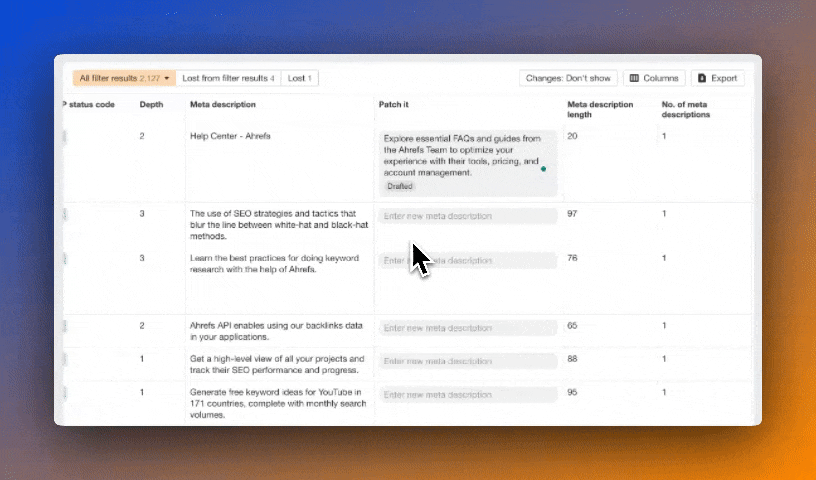Switch to Lost from filter results tab
The image size is (816, 480).
(228, 78)
